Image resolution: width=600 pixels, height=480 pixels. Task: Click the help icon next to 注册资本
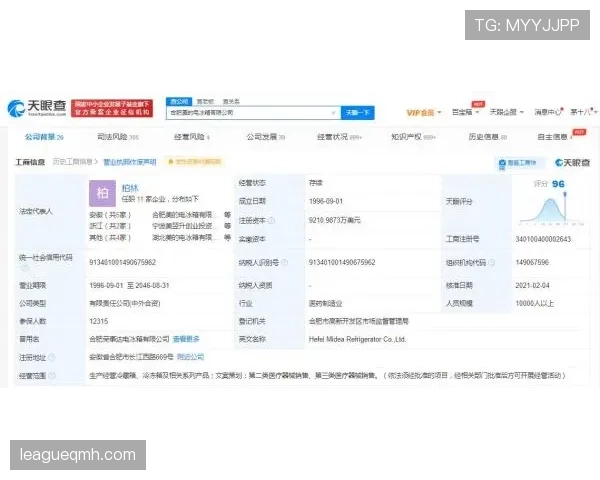(x=271, y=220)
